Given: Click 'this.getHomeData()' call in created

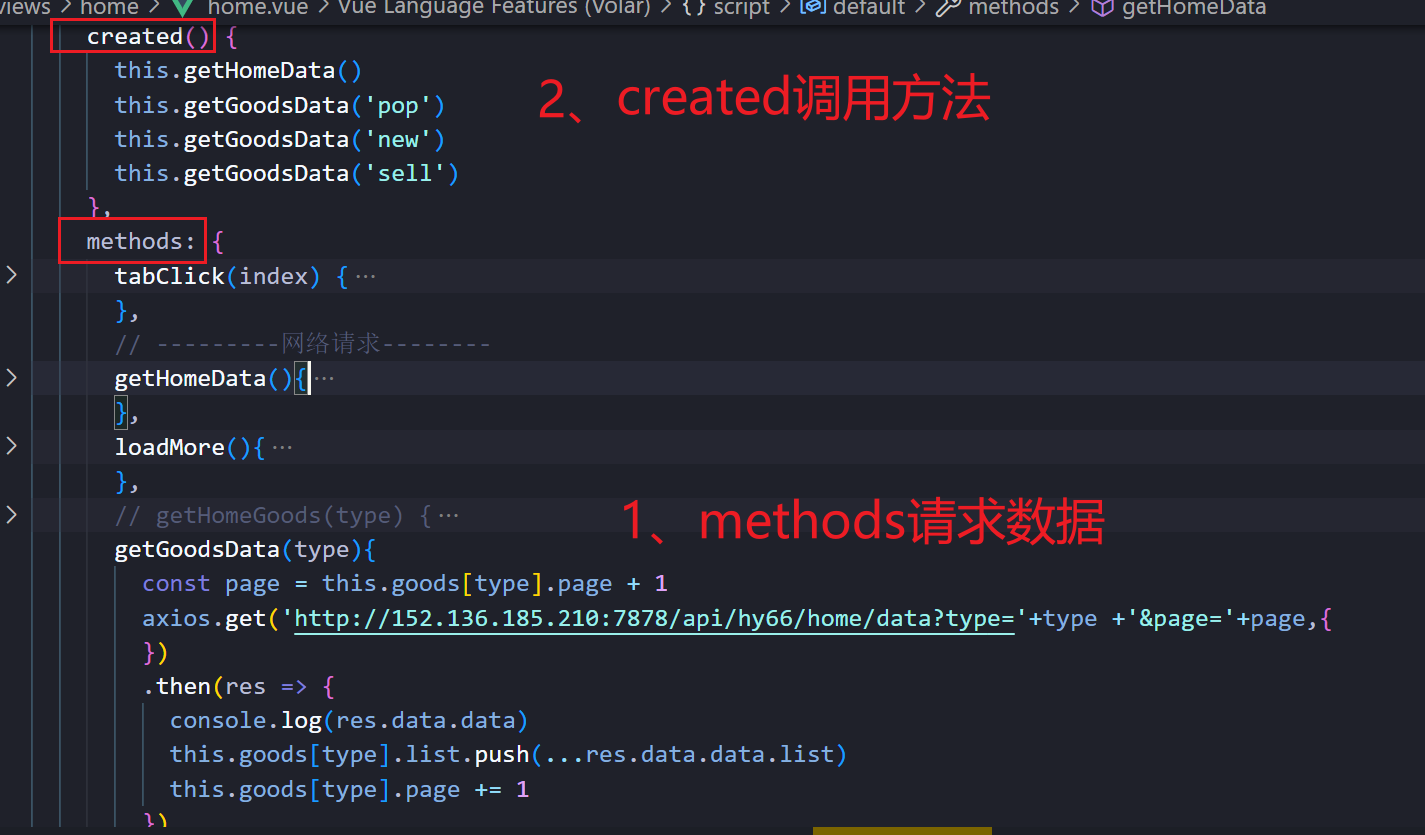Looking at the screenshot, I should tap(238, 71).
